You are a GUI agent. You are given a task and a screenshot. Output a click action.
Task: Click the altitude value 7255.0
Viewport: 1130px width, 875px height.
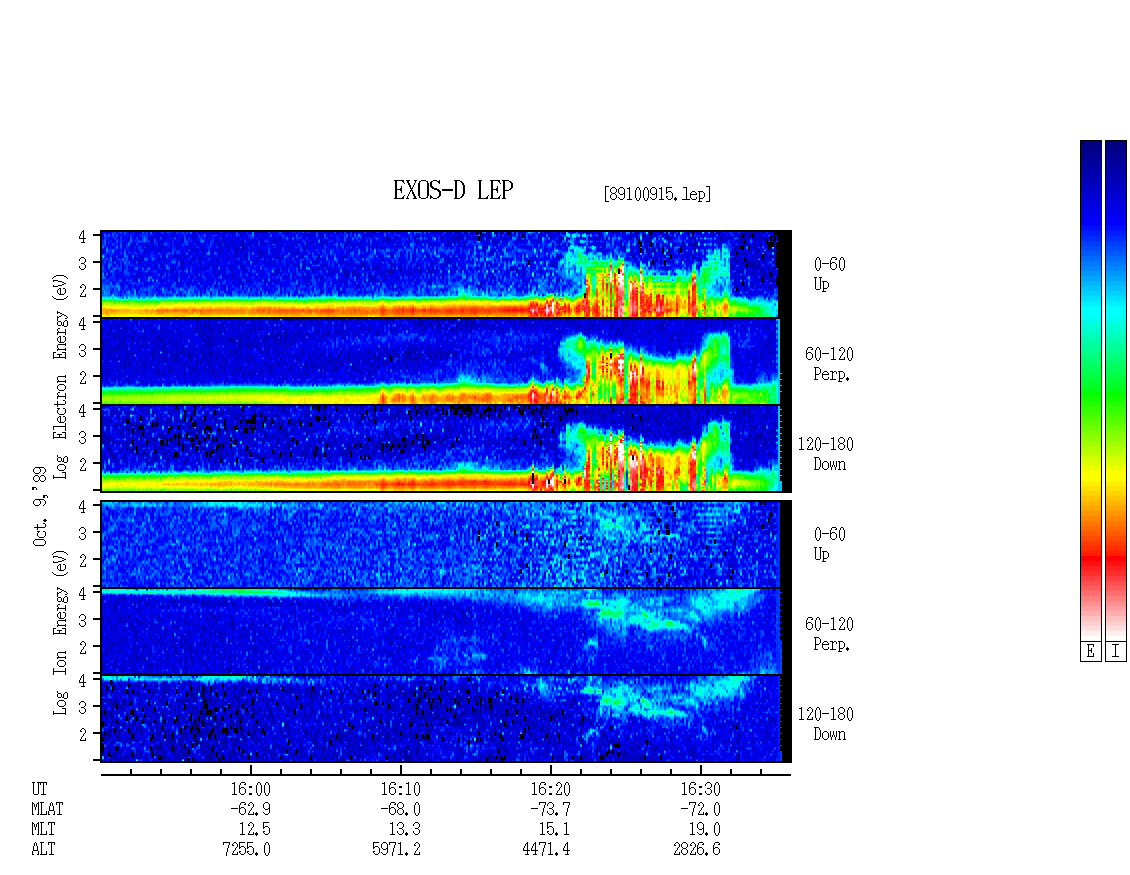coord(246,849)
